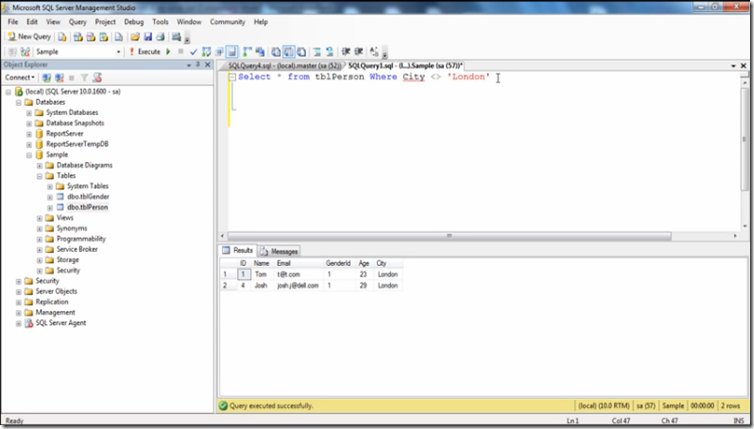Open Analysis Services MDX Query icon

tap(78, 37)
